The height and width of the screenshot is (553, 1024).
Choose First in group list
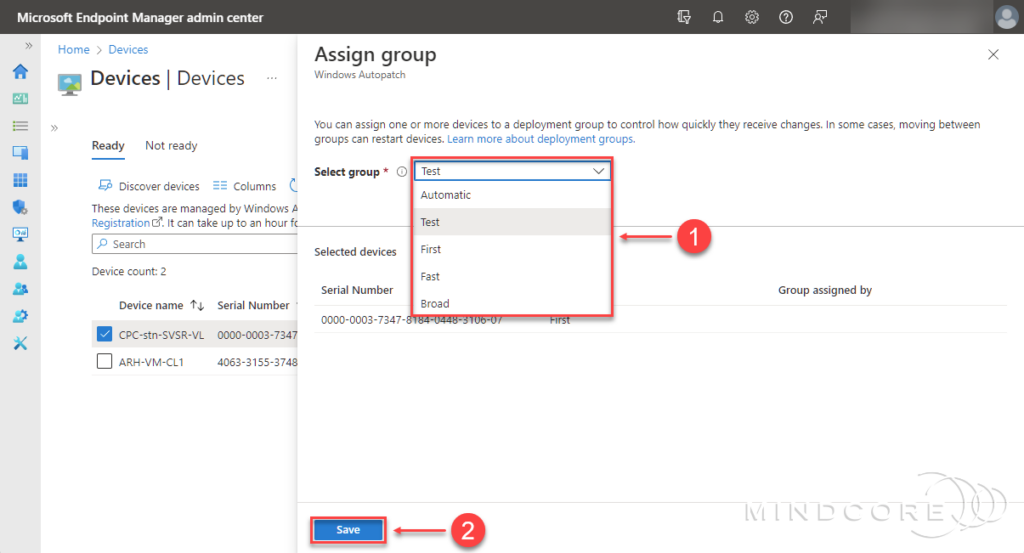click(513, 249)
